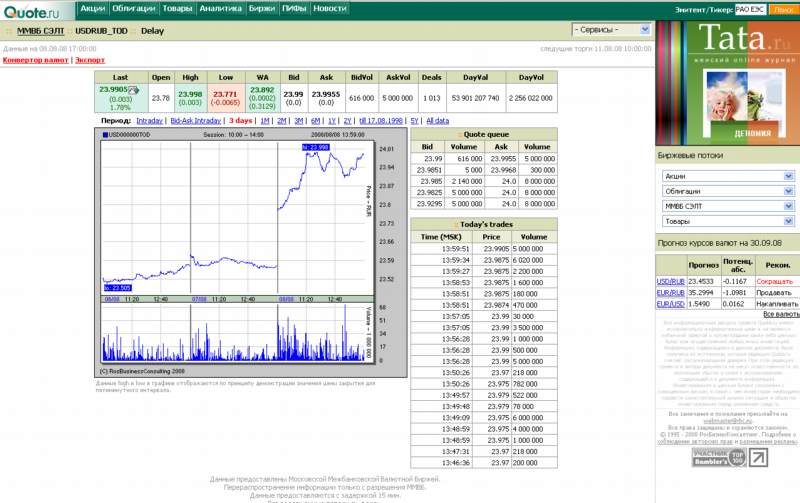Image resolution: width=800 pixels, height=503 pixels.
Task: Click bid 23.9851 in Quote queue
Action: (429, 170)
